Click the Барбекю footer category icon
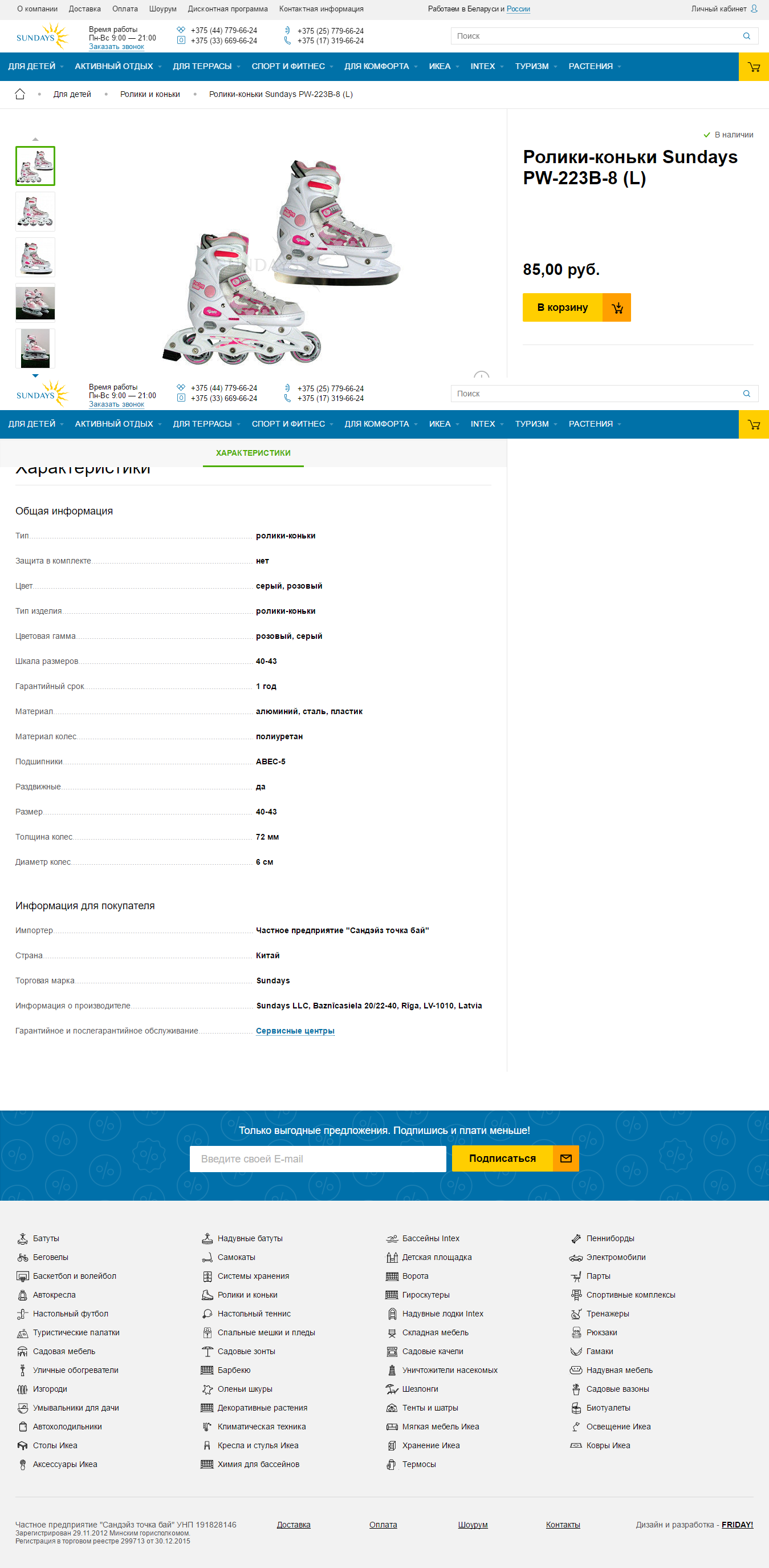Screen dimensions: 769x1568 pyautogui.click(x=207, y=1370)
